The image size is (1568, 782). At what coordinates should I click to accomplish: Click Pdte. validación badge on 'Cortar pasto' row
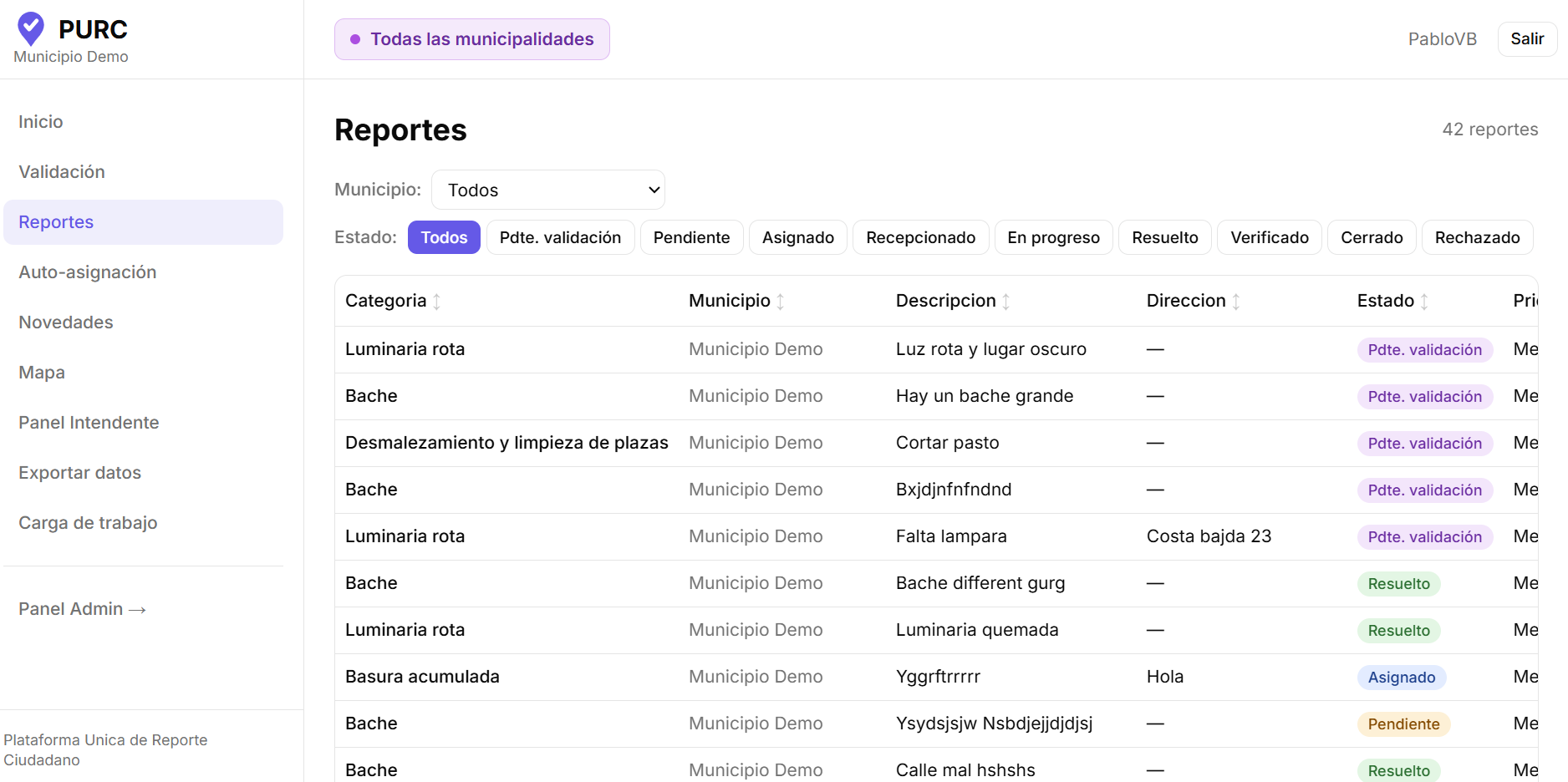[x=1424, y=444]
